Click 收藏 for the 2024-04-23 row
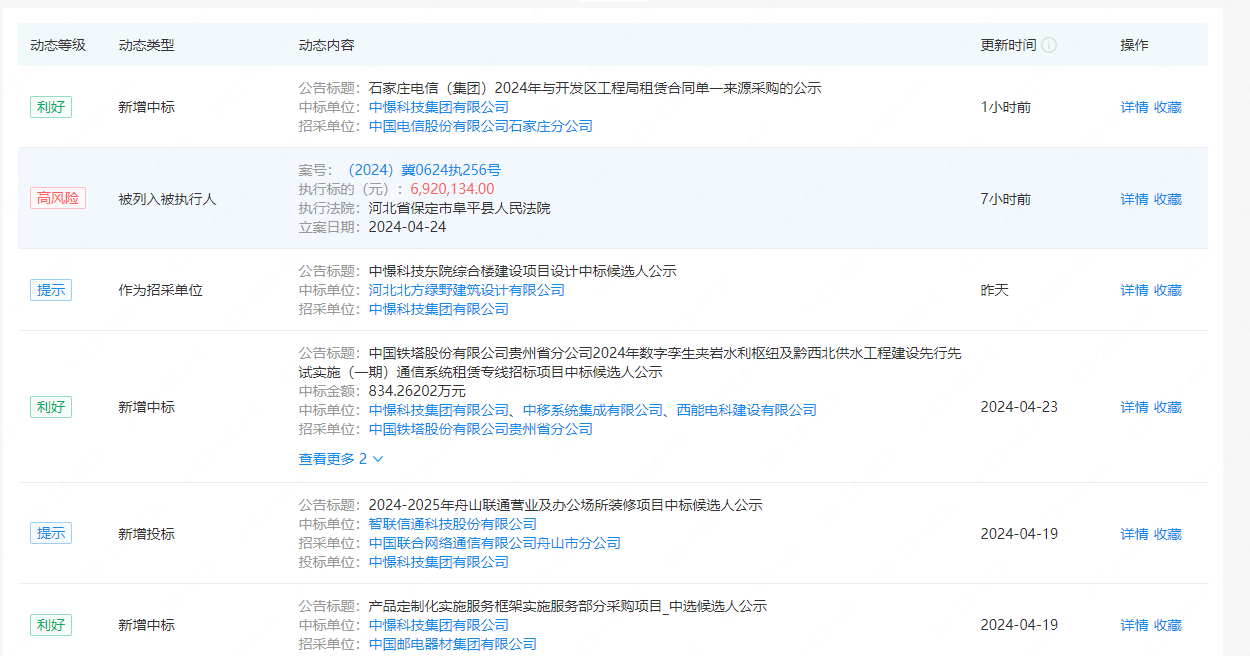This screenshot has height=656, width=1250. point(1168,407)
